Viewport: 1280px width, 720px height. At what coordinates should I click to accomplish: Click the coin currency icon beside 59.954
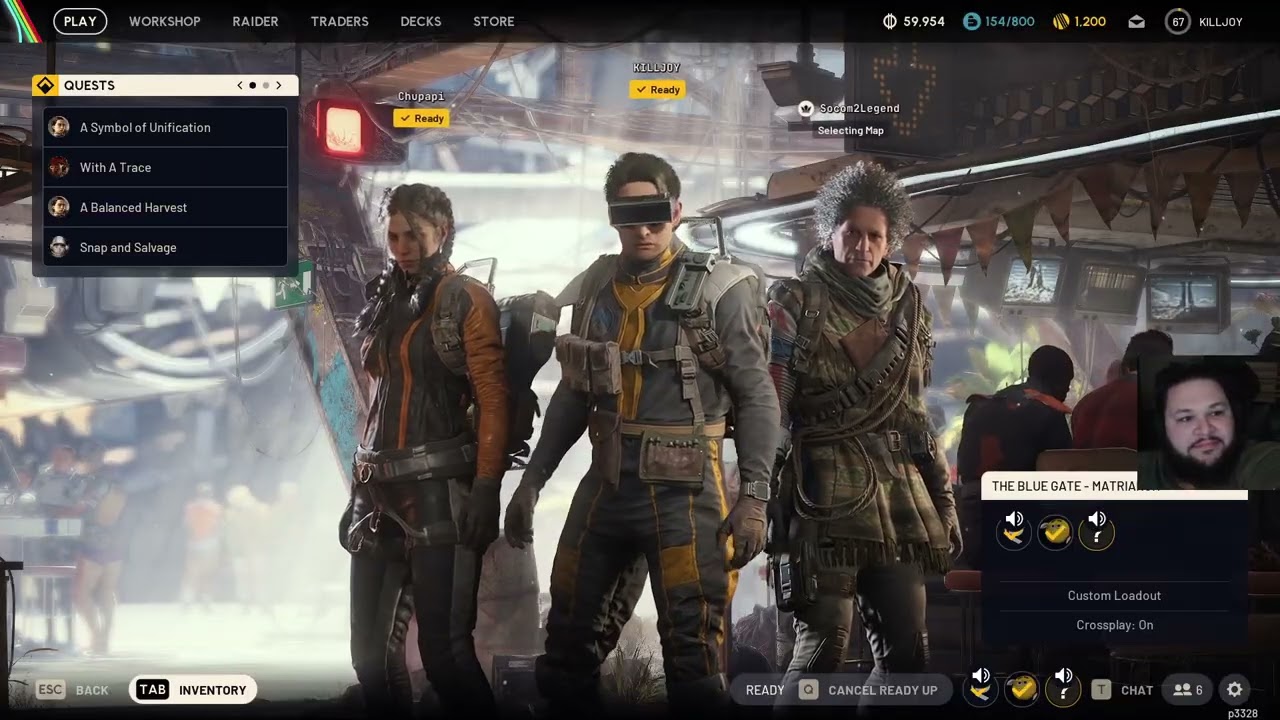coord(890,21)
